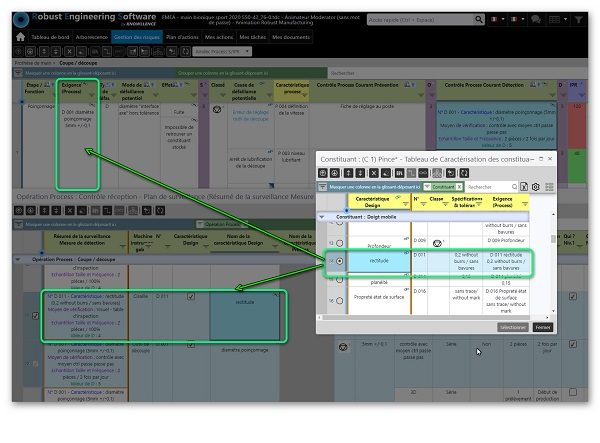
Task: Open the gear settings icon in dialog
Action: [x=536, y=187]
